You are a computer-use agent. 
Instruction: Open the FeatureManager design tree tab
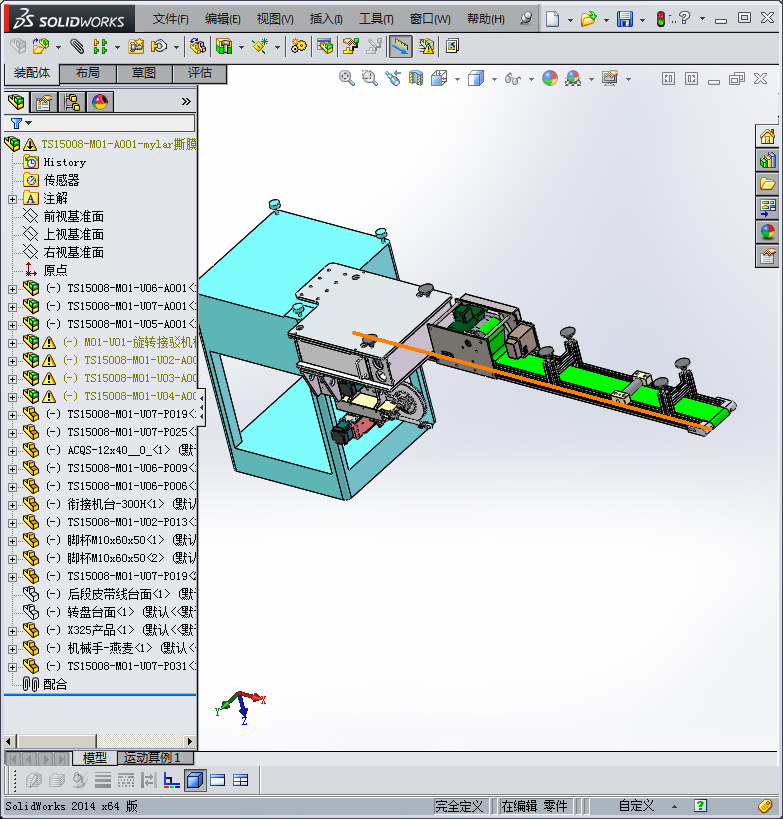coord(16,102)
